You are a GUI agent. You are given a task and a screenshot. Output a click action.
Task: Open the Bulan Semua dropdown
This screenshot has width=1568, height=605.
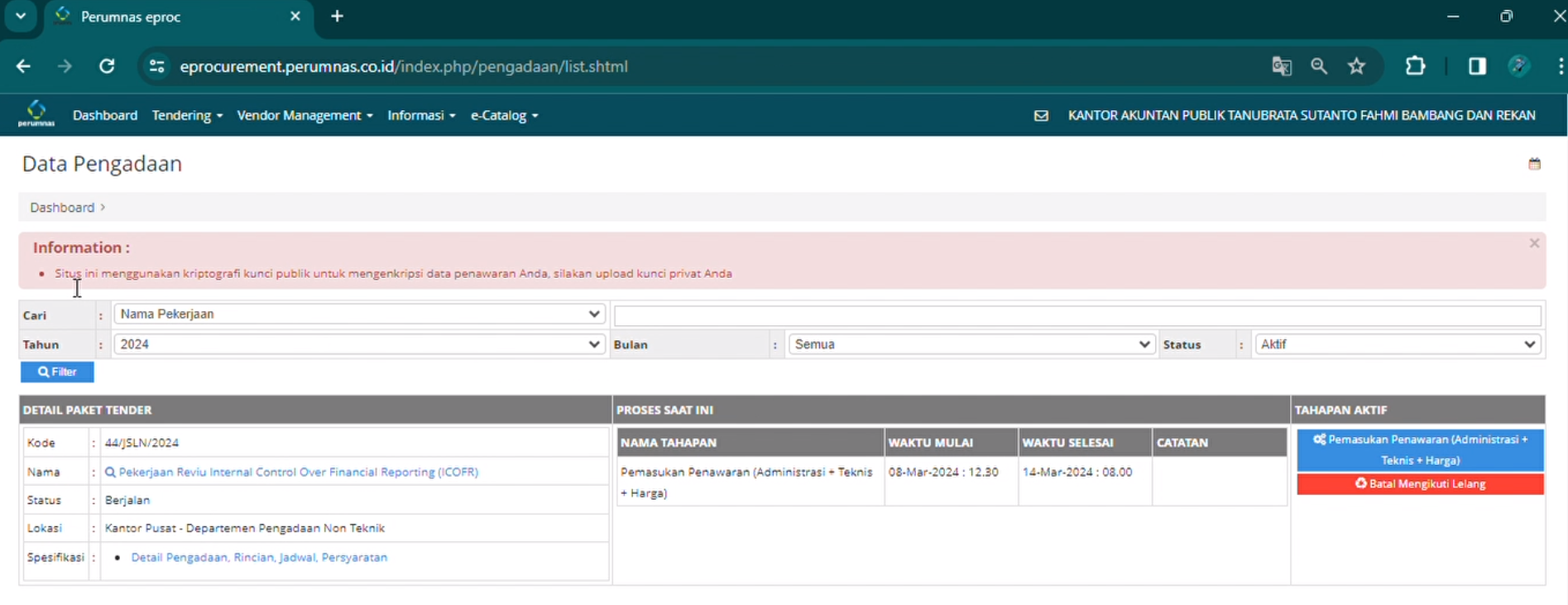coord(971,344)
